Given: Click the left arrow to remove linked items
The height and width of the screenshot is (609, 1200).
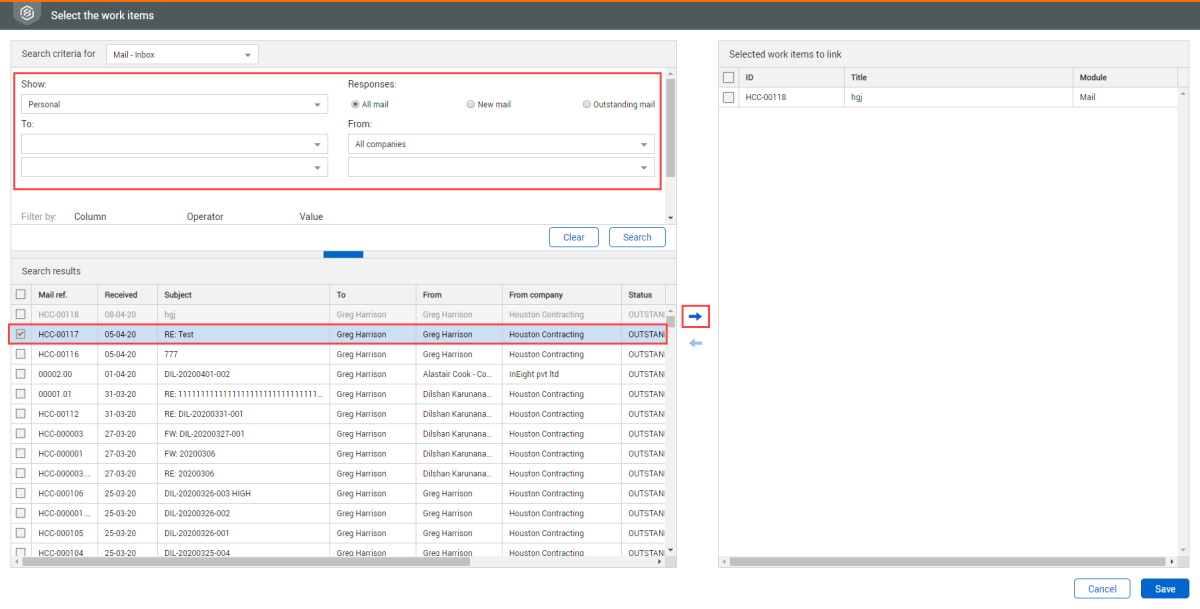Looking at the screenshot, I should tap(696, 343).
